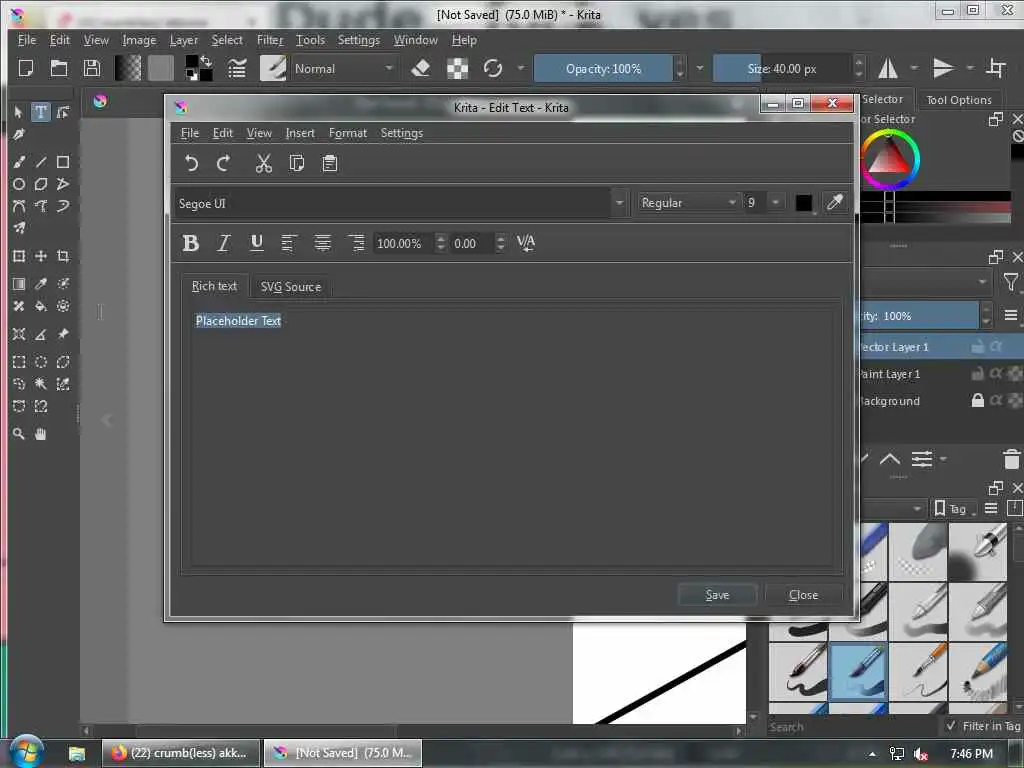Select the Crop tool in toolbox
Viewport: 1024px width, 768px height.
[x=63, y=256]
